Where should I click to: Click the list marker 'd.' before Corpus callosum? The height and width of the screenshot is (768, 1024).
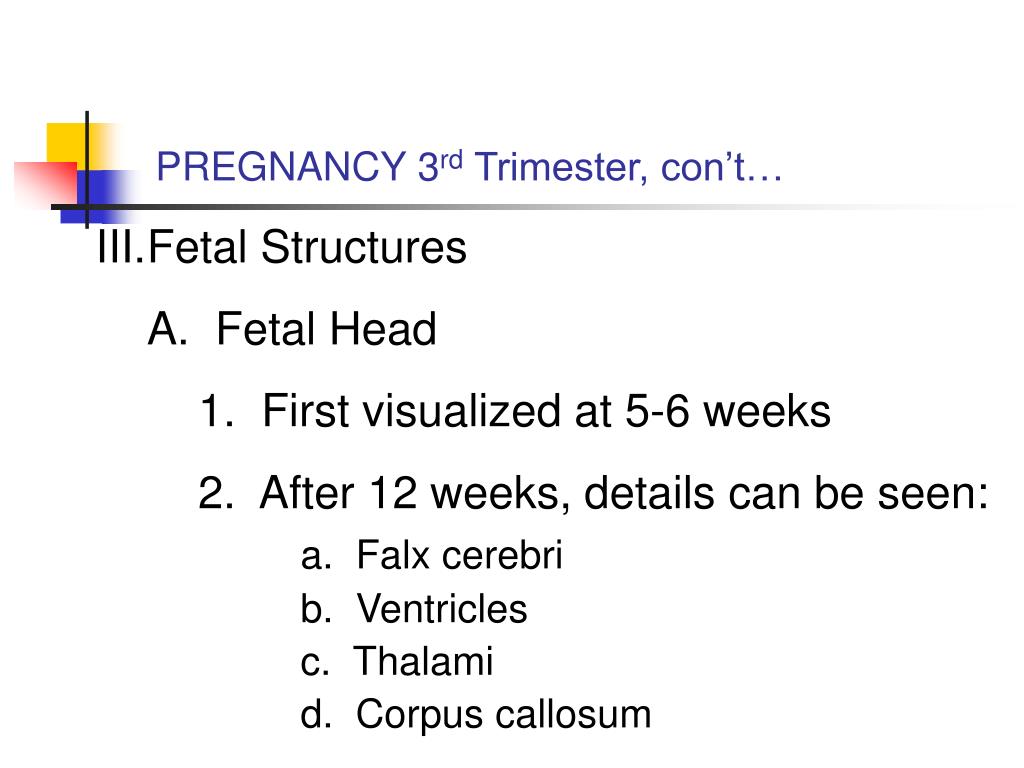(x=316, y=714)
